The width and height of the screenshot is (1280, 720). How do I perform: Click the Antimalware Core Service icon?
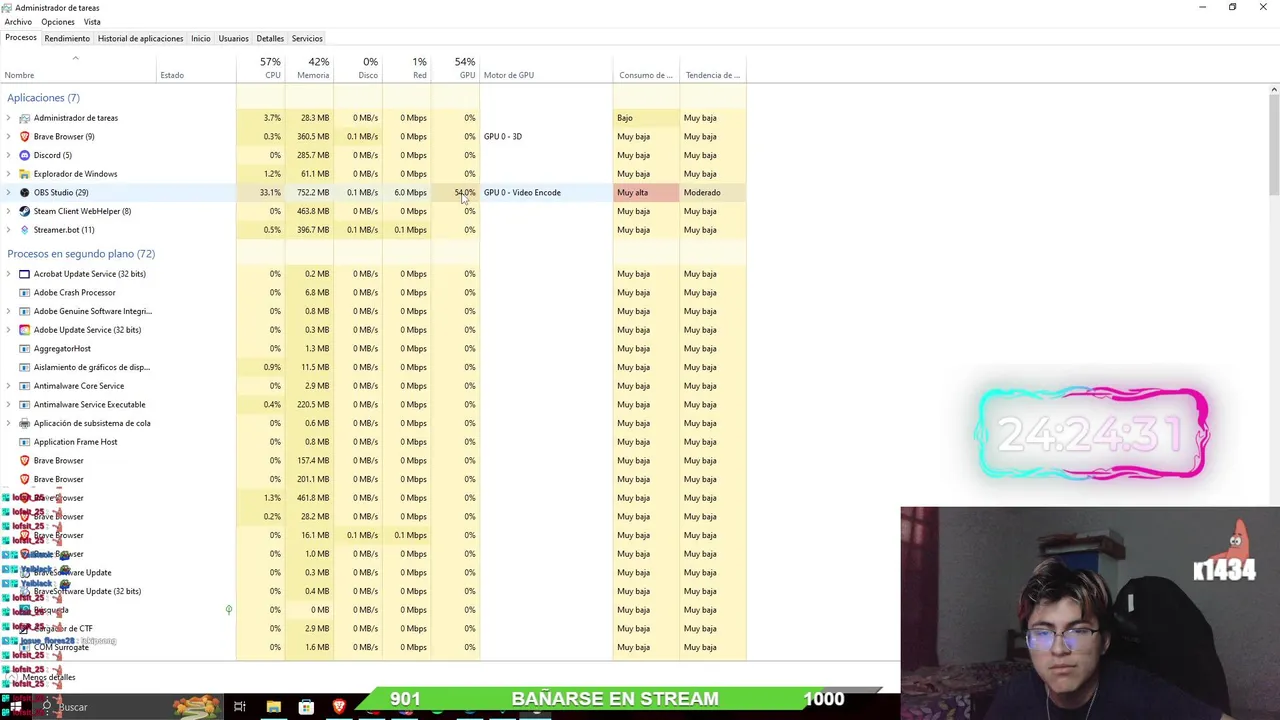click(25, 386)
